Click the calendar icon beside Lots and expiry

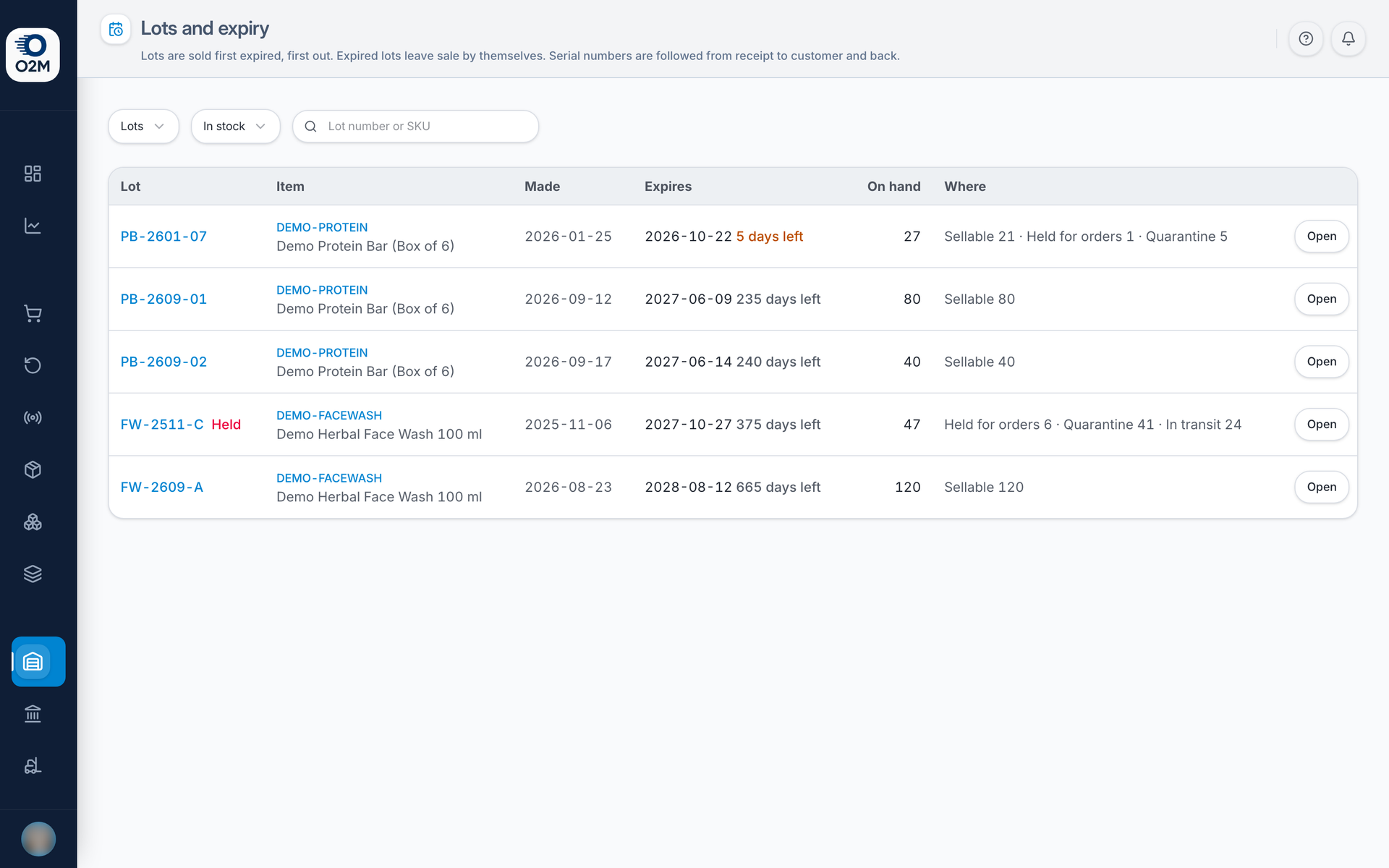(x=116, y=30)
